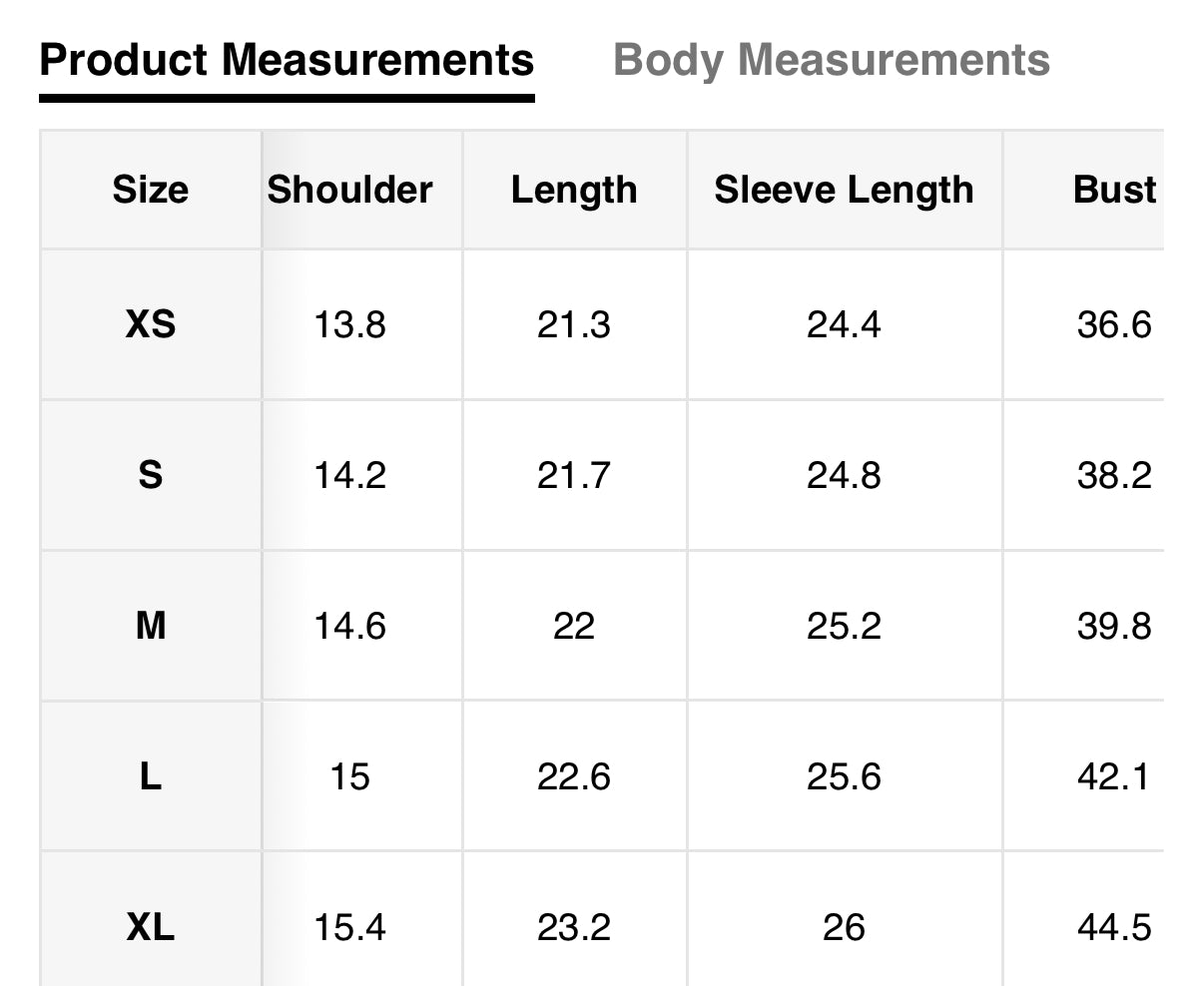Click the L bust value 42.1
Image resolution: width=1204 pixels, height=986 pixels.
click(x=1114, y=776)
